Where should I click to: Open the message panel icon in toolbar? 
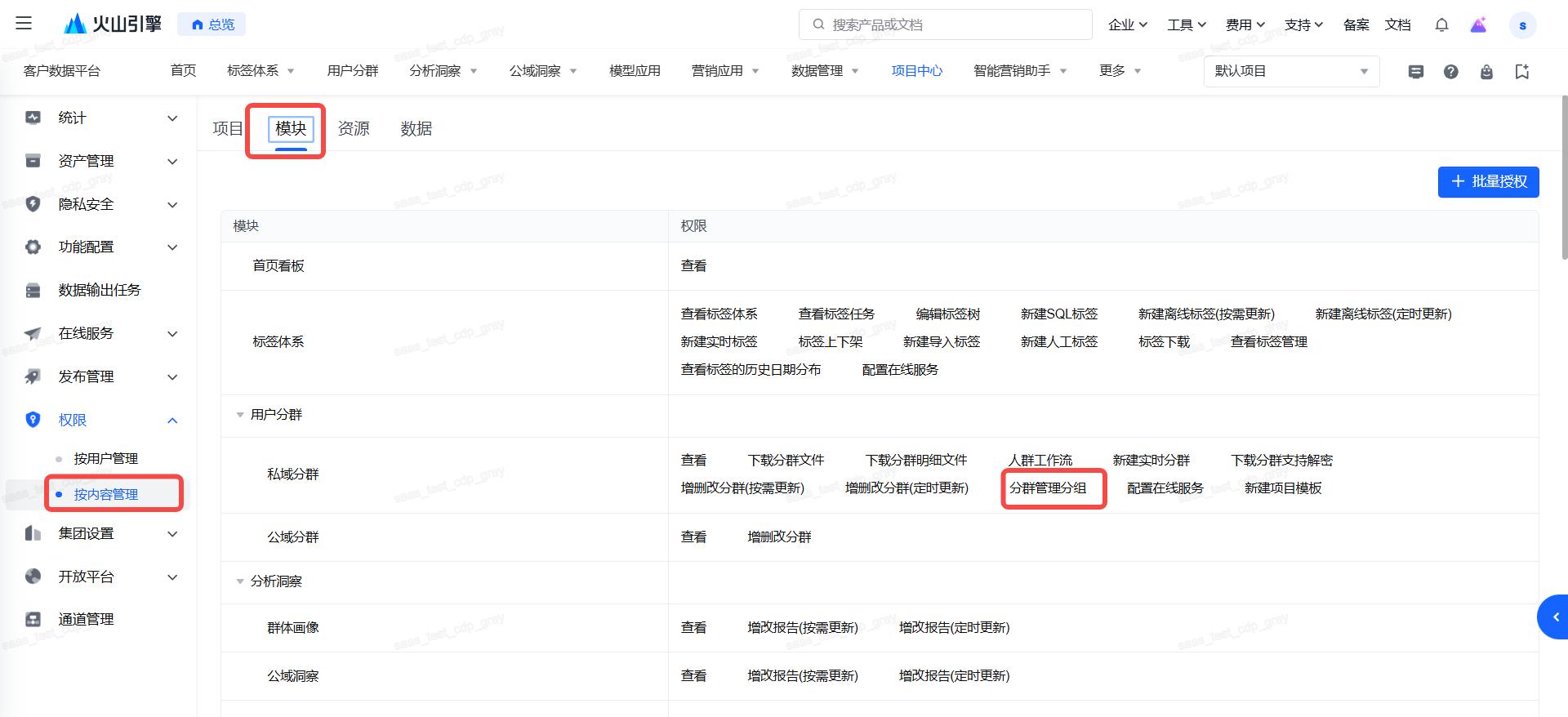coord(1416,72)
